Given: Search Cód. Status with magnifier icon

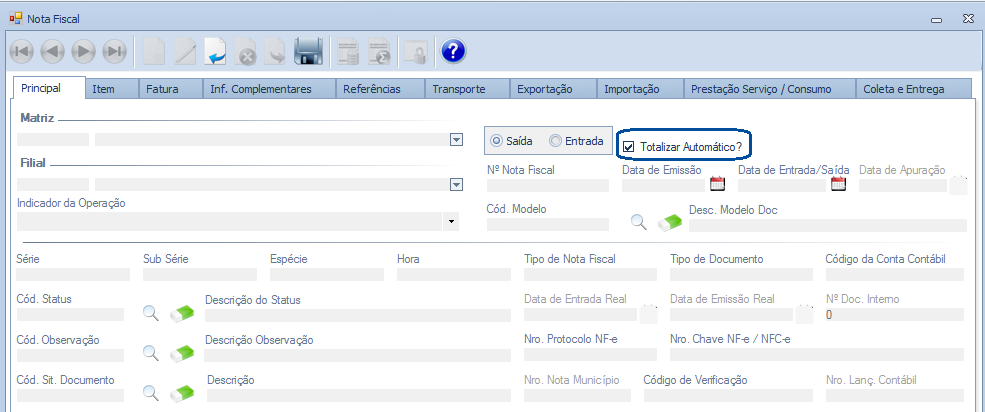Looking at the screenshot, I should tap(151, 312).
